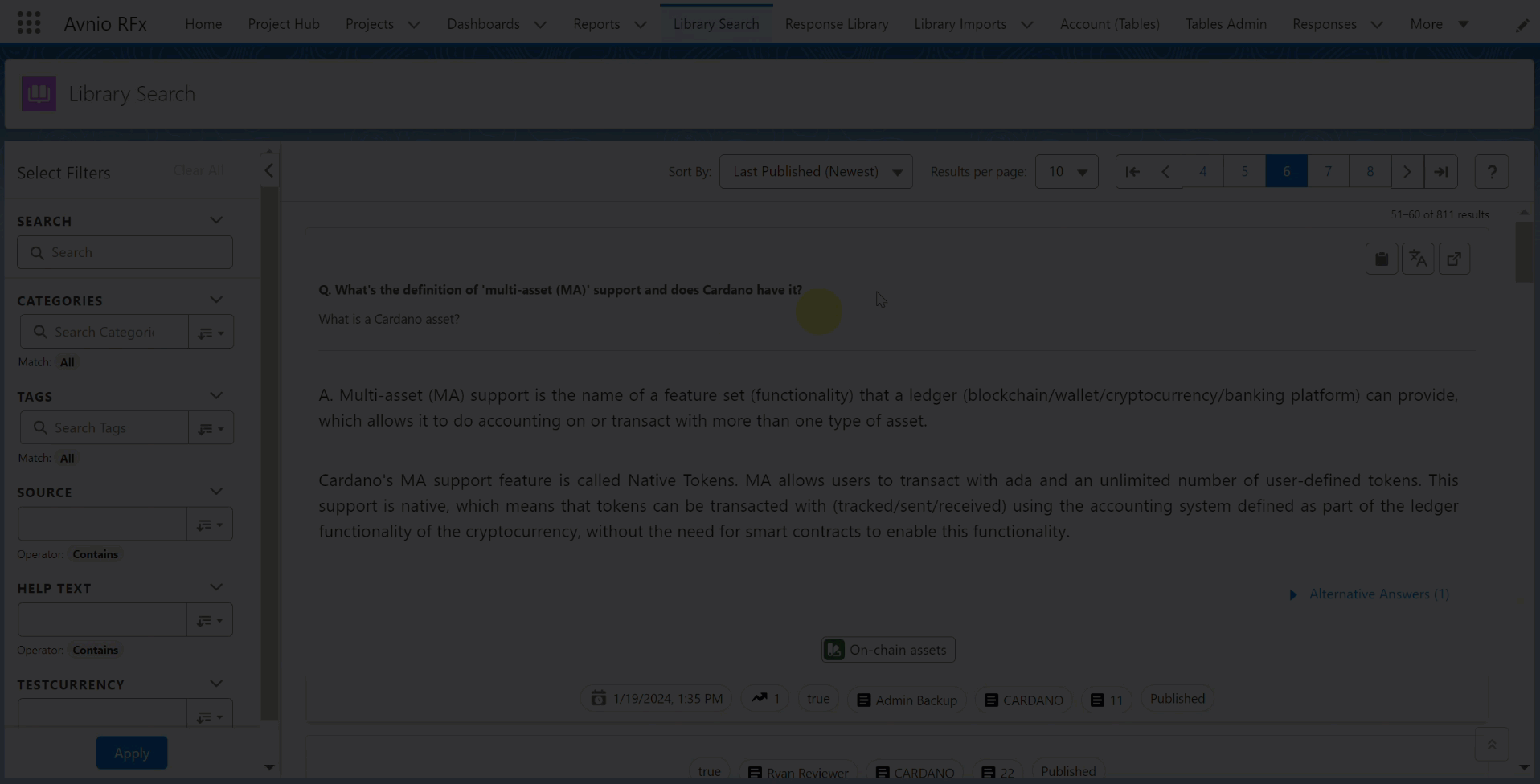Click the Source filter text field
Viewport: 1540px width, 784px height.
[x=102, y=524]
